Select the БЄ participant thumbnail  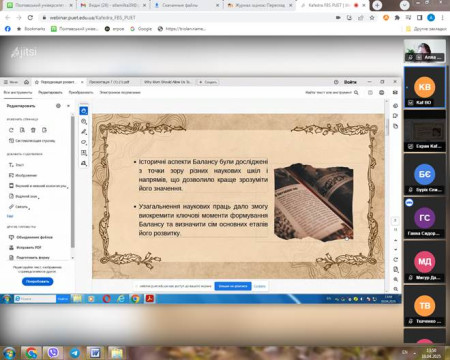pos(424,174)
